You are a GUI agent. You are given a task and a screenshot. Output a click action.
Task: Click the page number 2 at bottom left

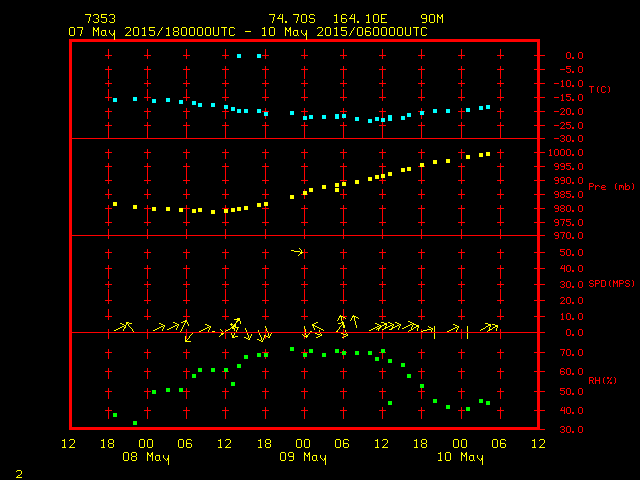pyautogui.click(x=19, y=474)
